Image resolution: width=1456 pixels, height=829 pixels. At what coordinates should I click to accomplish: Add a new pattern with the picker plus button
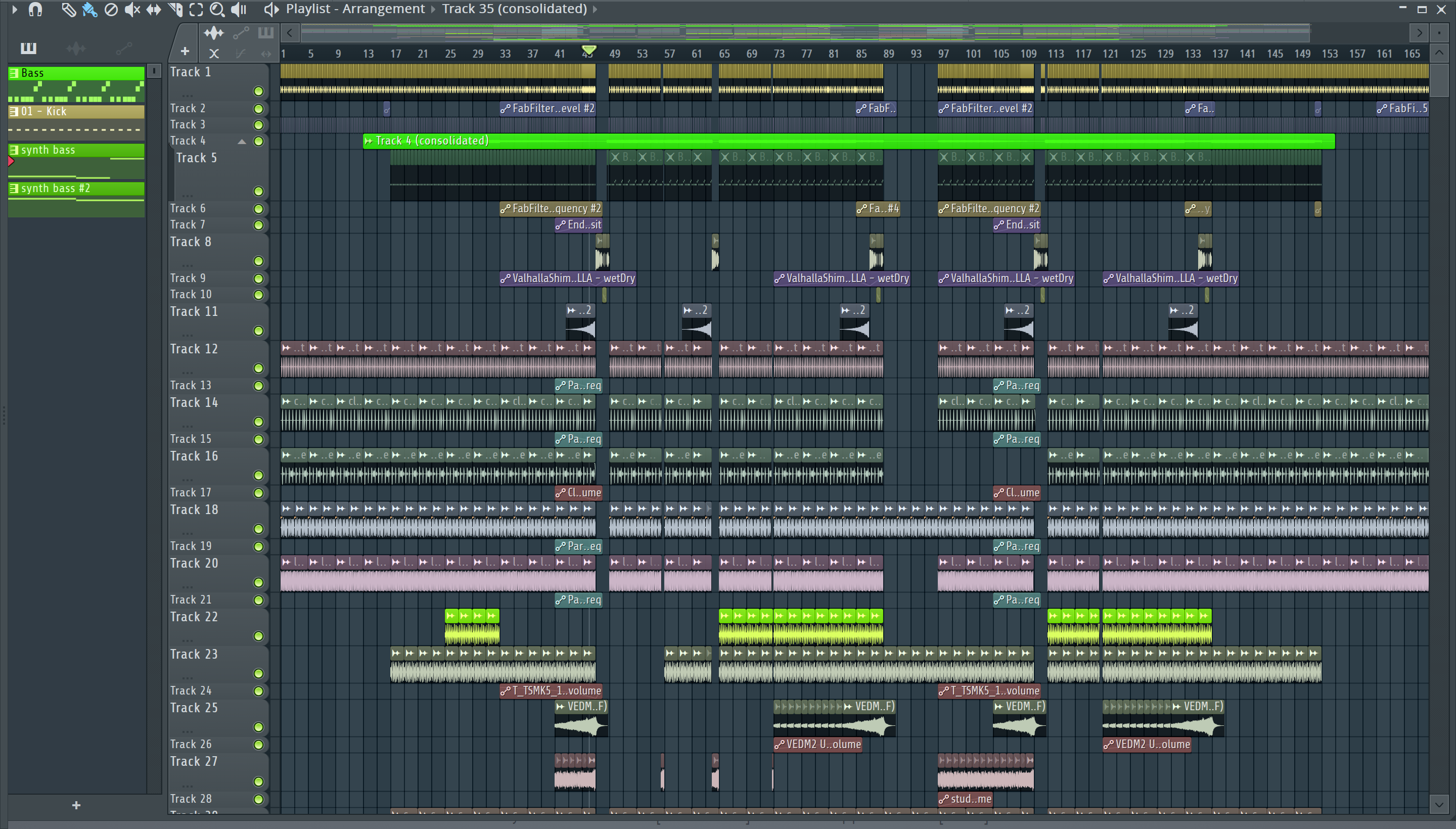point(76,805)
